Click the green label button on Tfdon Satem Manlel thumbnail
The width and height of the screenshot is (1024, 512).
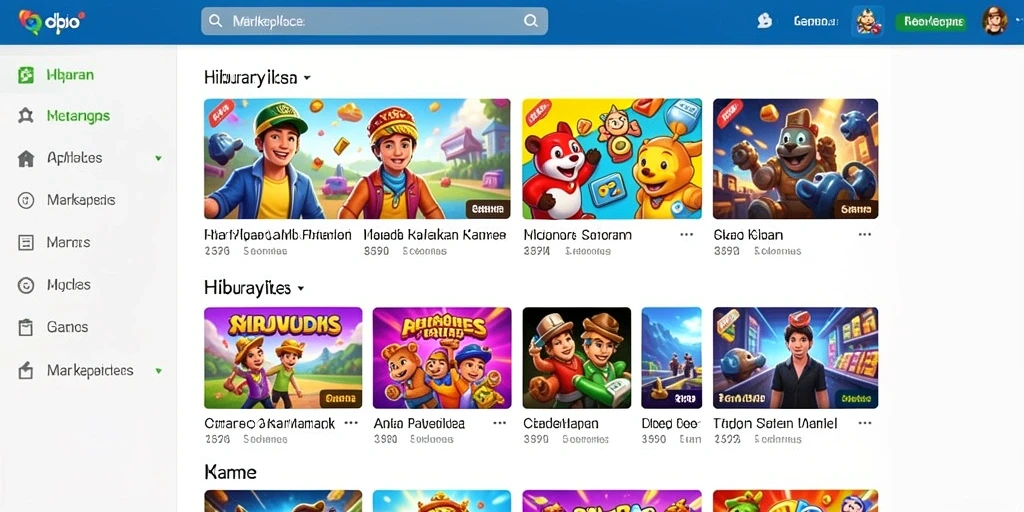click(856, 398)
